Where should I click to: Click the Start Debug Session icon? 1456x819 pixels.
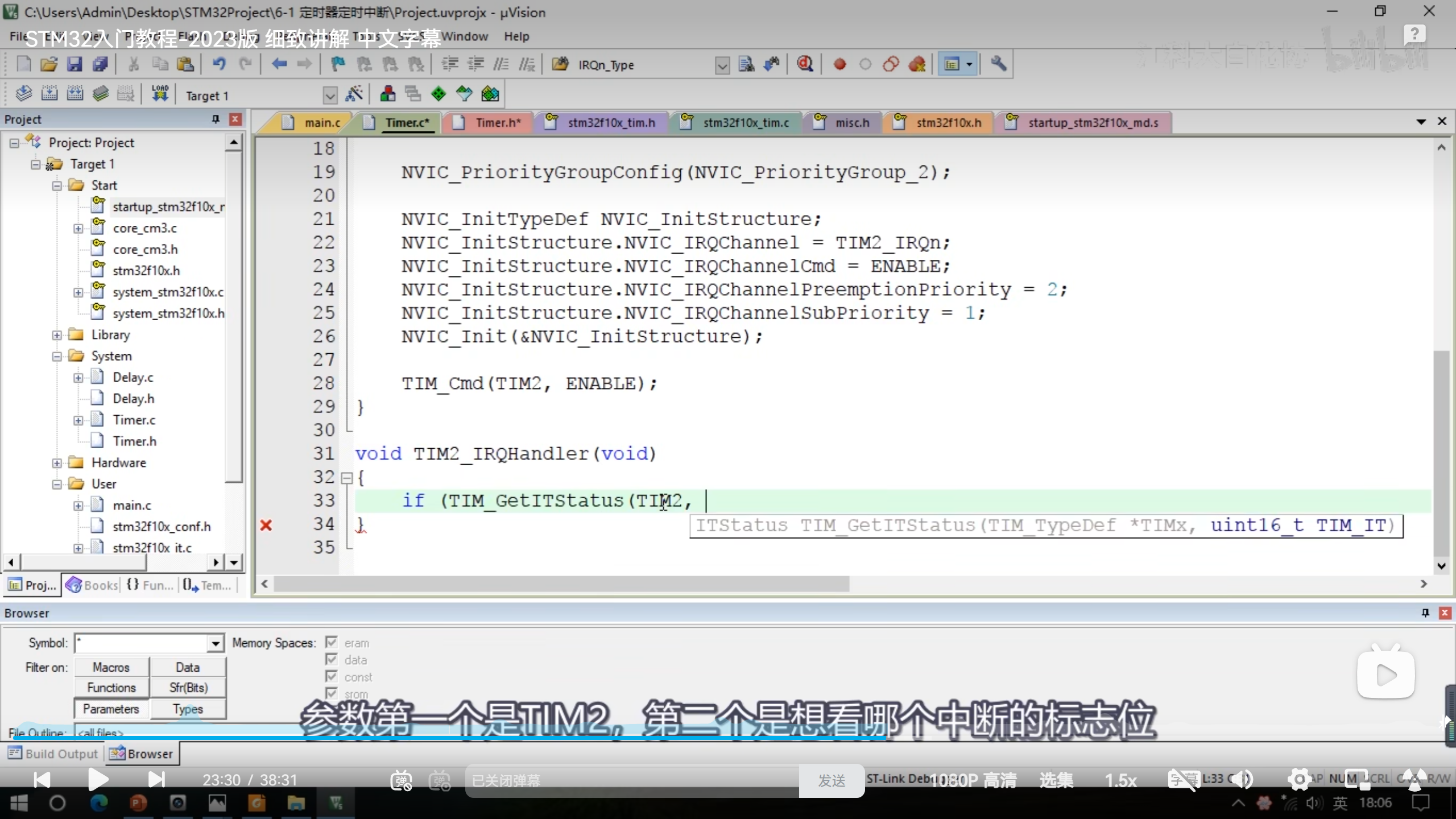pos(805,64)
